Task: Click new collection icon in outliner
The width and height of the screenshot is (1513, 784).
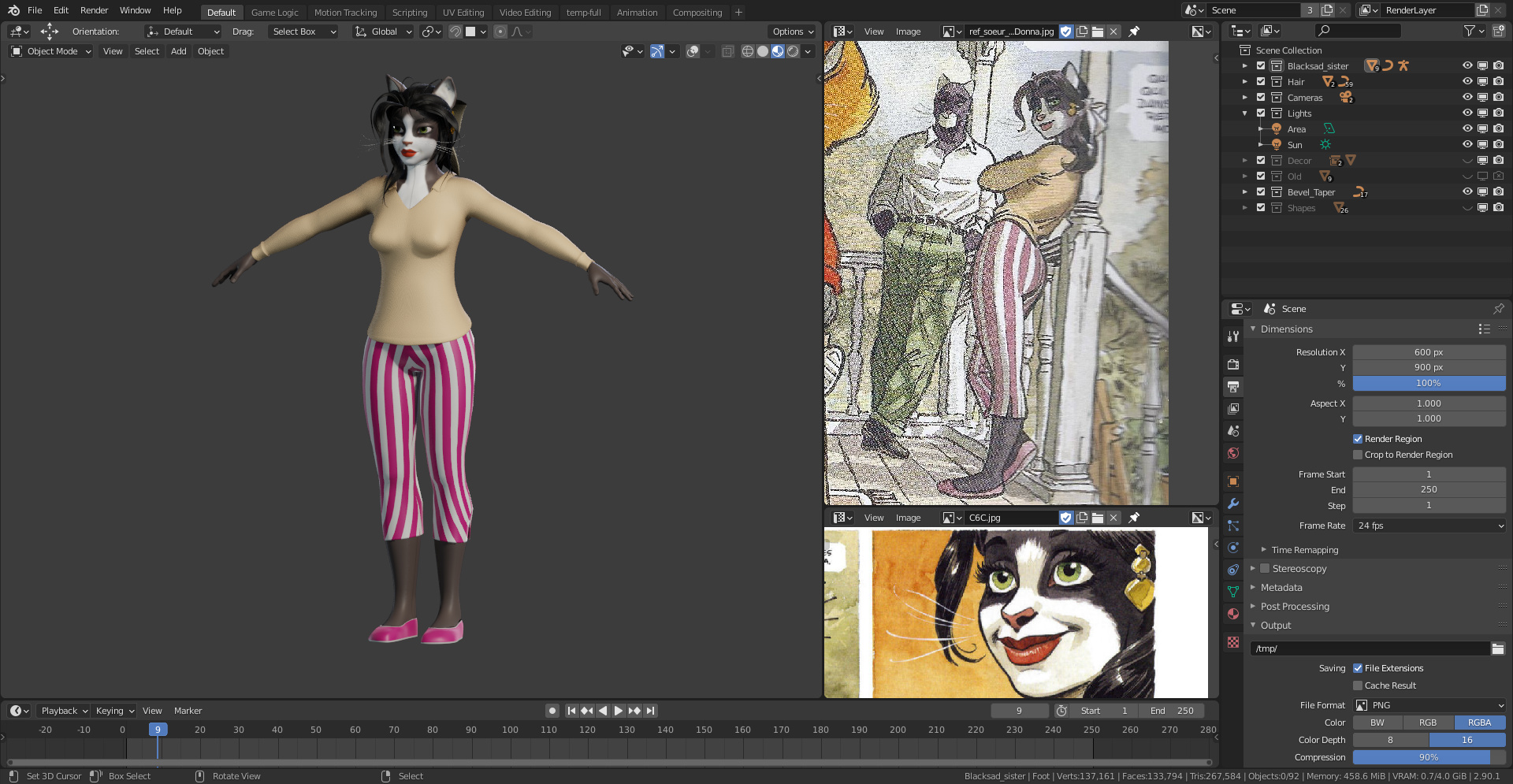Action: (1499, 31)
